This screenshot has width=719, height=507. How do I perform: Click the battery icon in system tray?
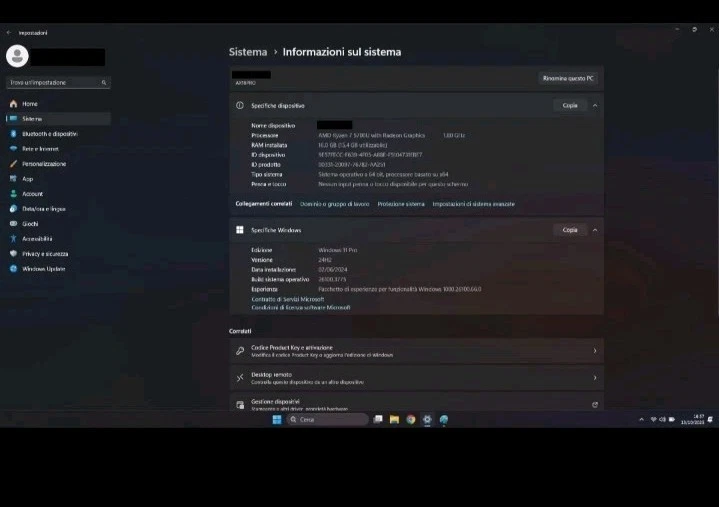pyautogui.click(x=672, y=419)
